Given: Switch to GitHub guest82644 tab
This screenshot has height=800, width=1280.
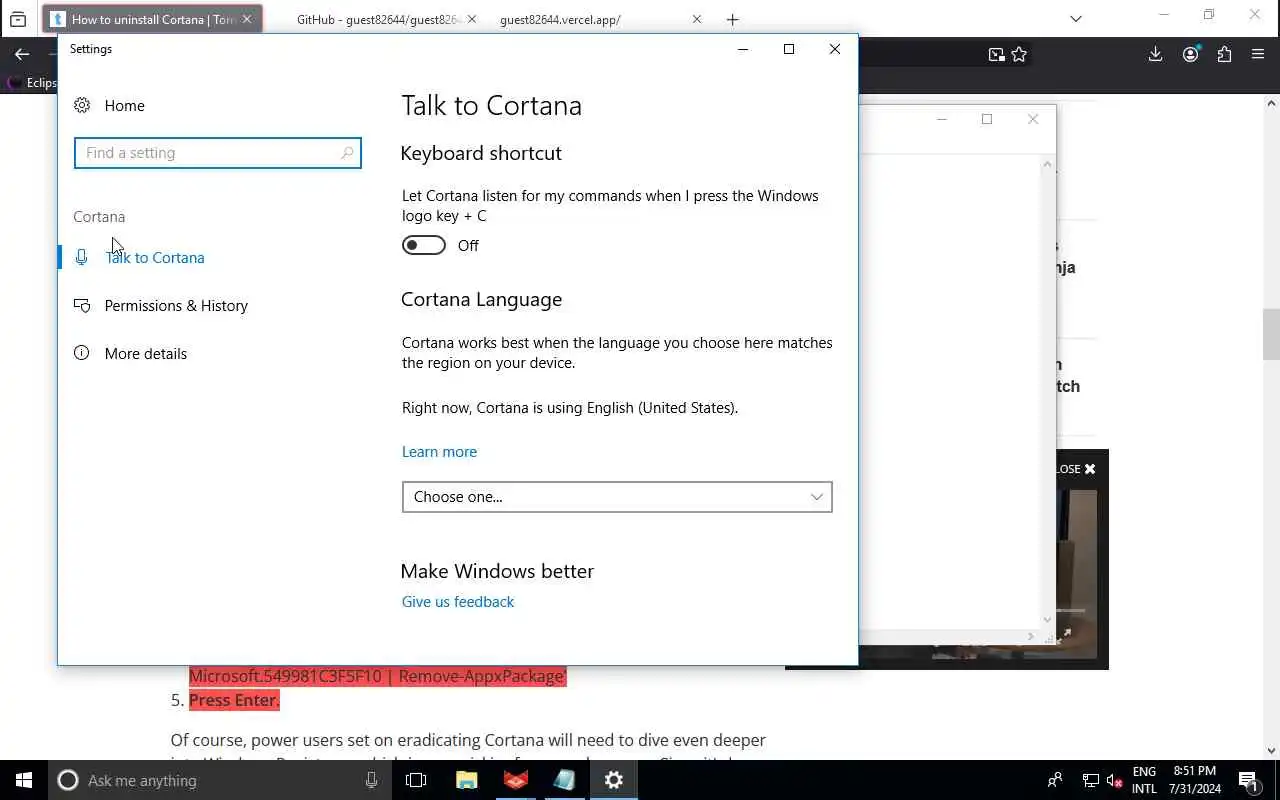Looking at the screenshot, I should (377, 19).
